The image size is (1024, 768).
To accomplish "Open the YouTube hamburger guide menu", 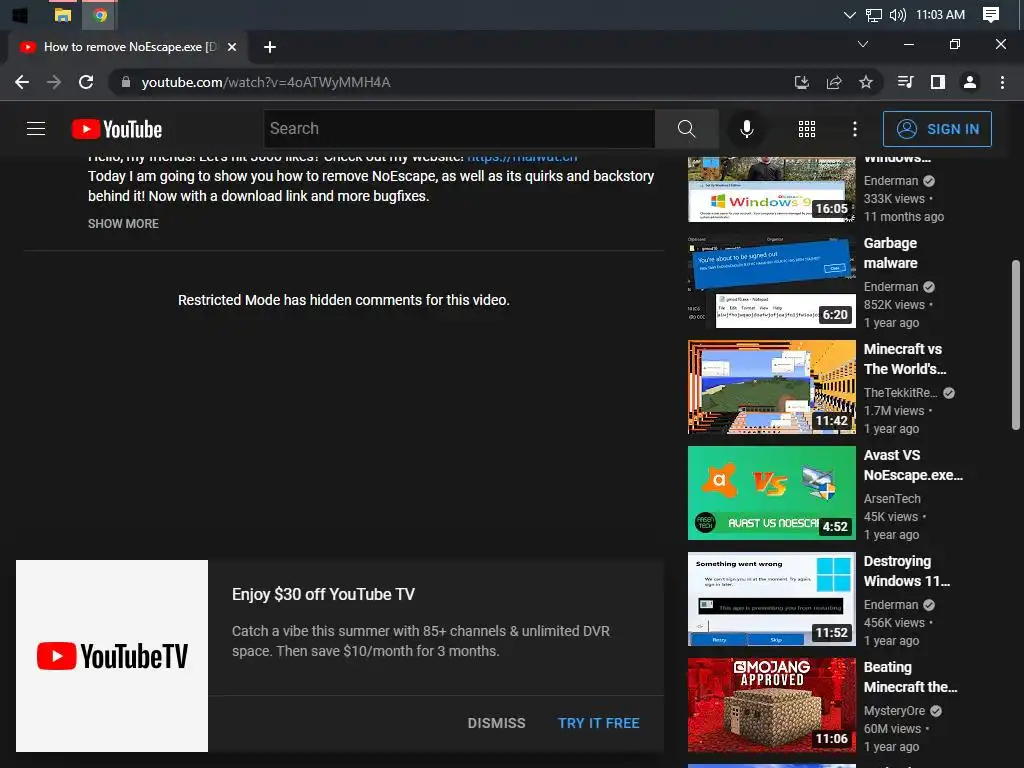I will [x=36, y=129].
